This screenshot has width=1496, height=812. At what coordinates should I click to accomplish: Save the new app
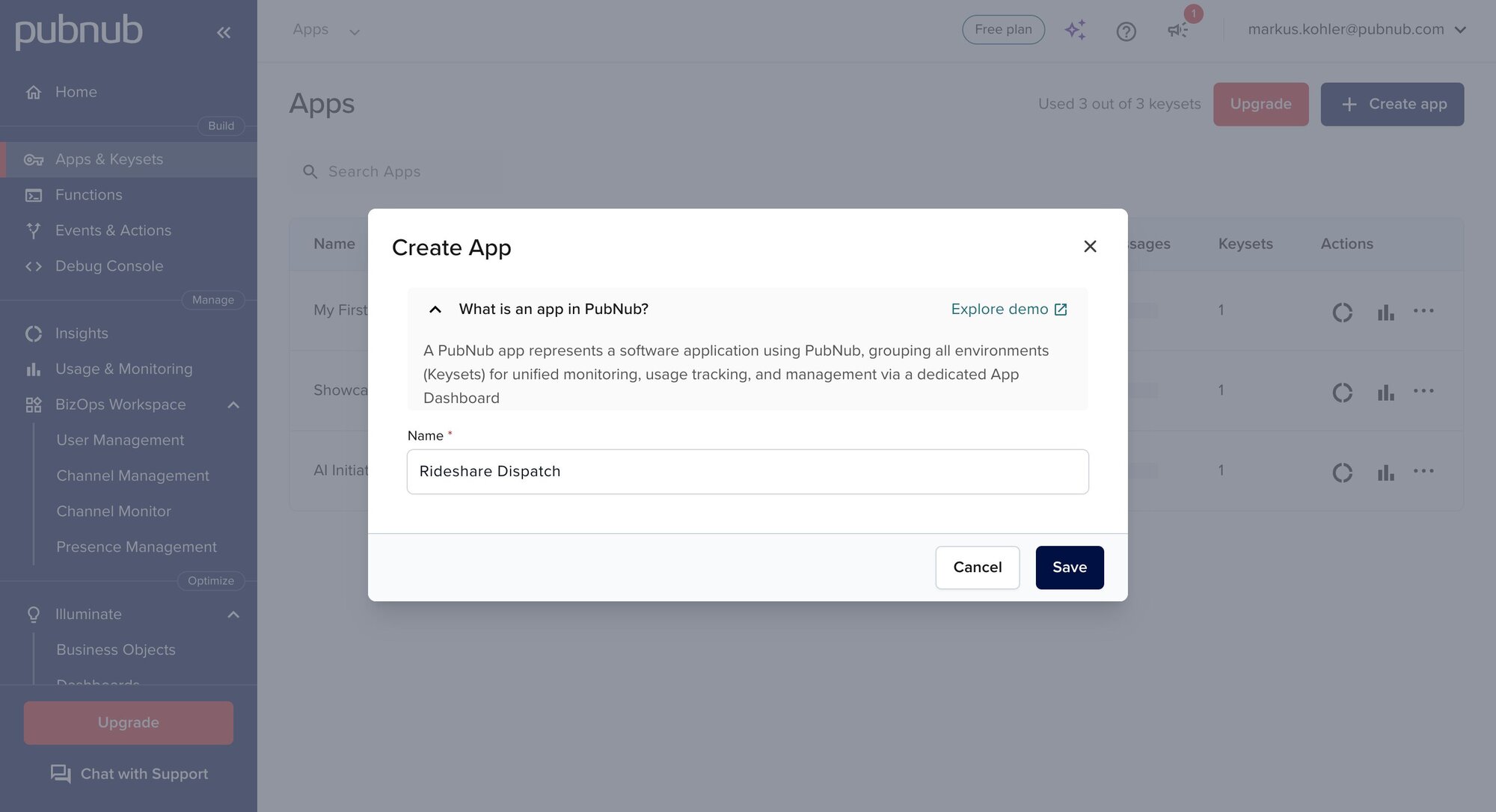(x=1069, y=568)
